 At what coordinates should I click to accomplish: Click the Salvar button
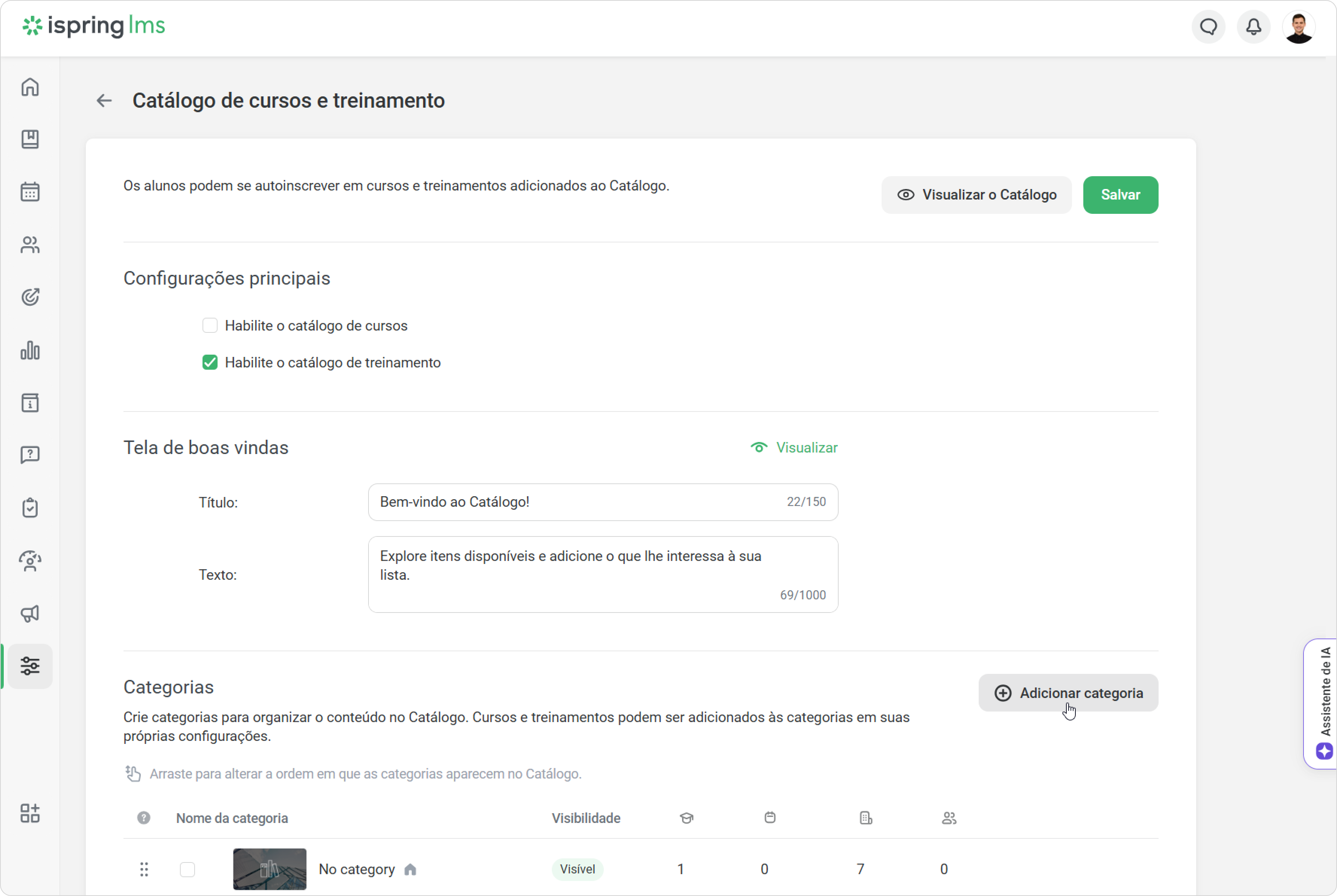(x=1121, y=195)
